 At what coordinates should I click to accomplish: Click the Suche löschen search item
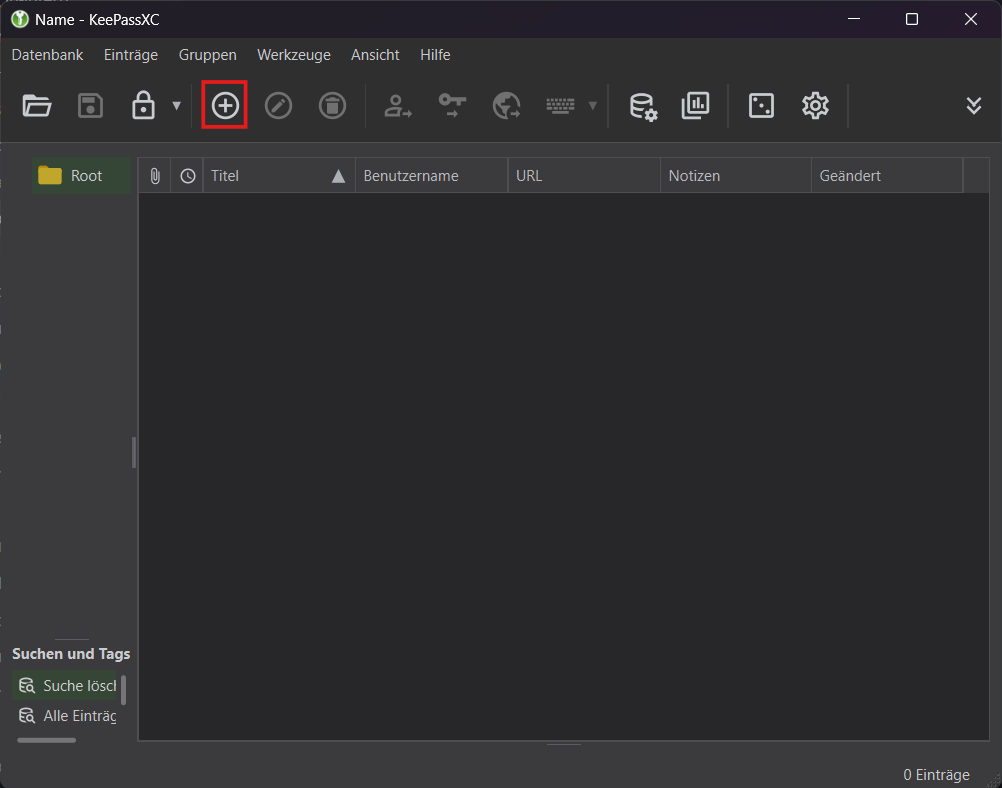click(x=68, y=686)
